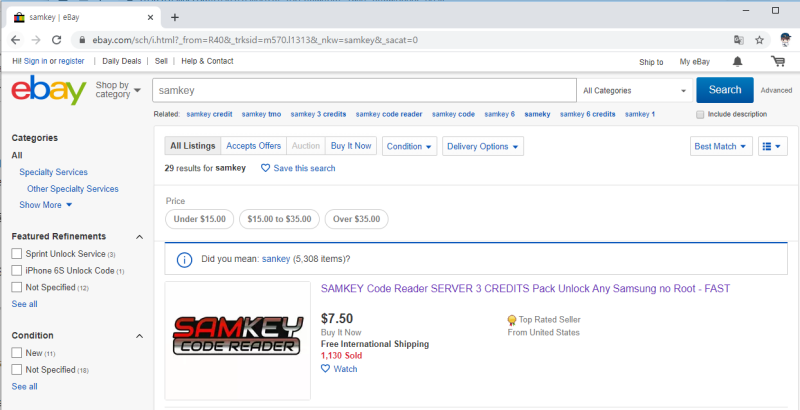Click the Watch heart icon on SAMKEY listing
Screen dimensions: 800x410
pyautogui.click(x=326, y=369)
